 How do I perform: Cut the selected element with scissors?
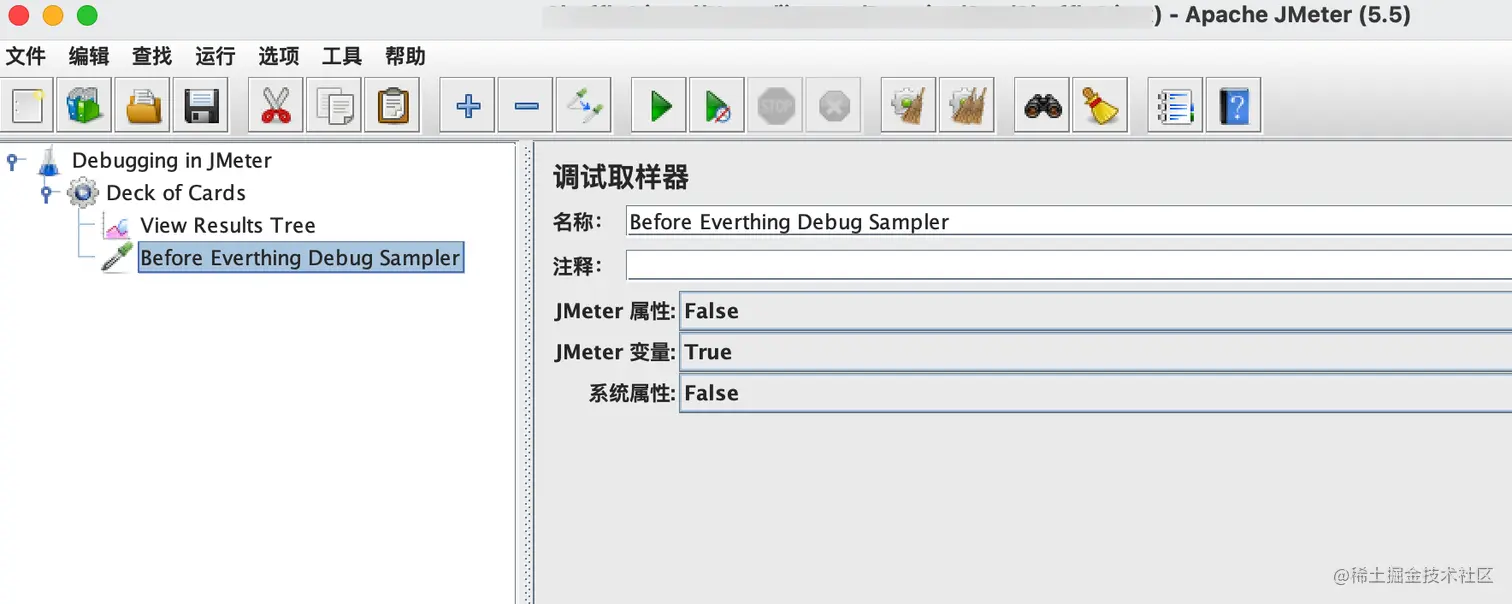pos(276,105)
